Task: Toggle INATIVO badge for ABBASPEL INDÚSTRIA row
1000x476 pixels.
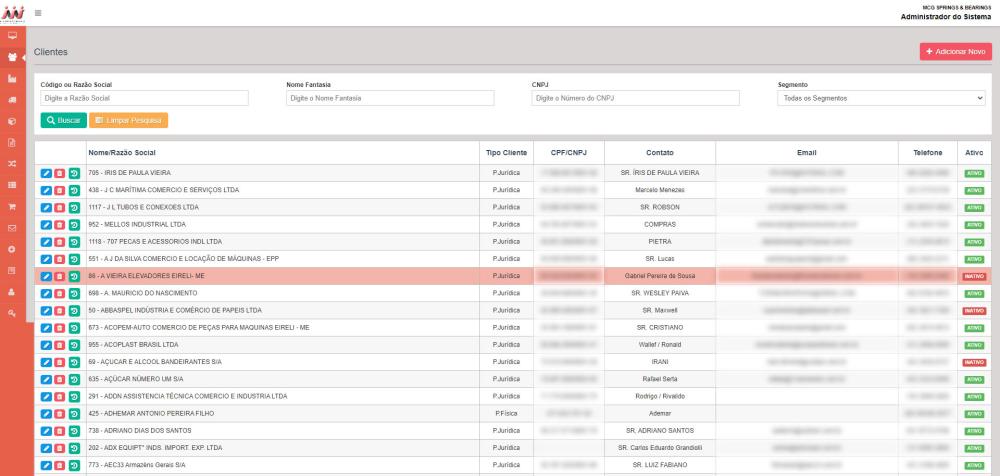Action: click(974, 311)
